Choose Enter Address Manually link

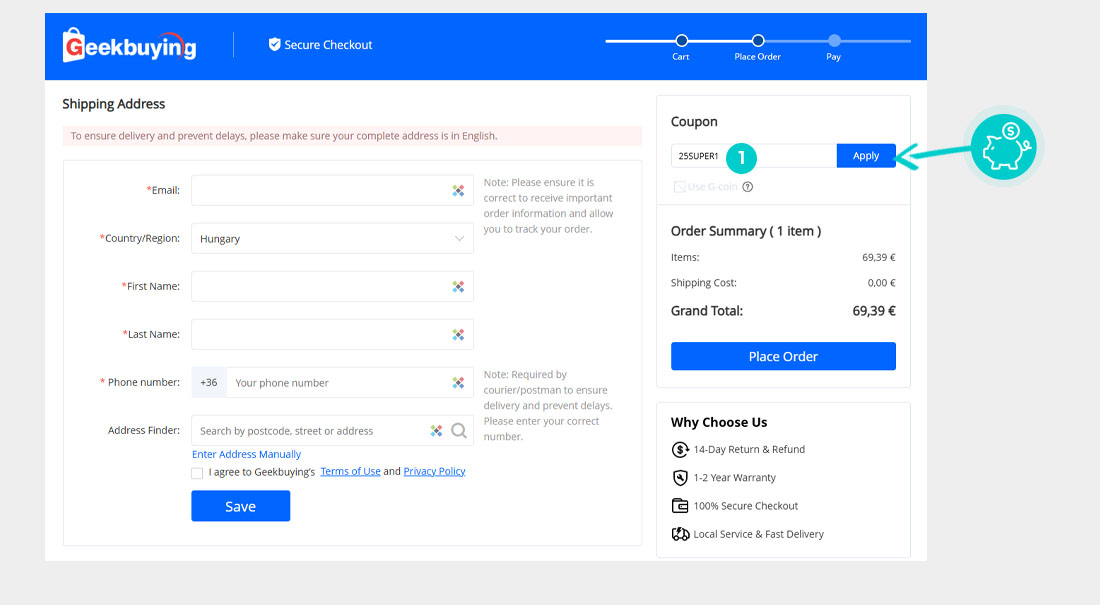click(x=246, y=454)
